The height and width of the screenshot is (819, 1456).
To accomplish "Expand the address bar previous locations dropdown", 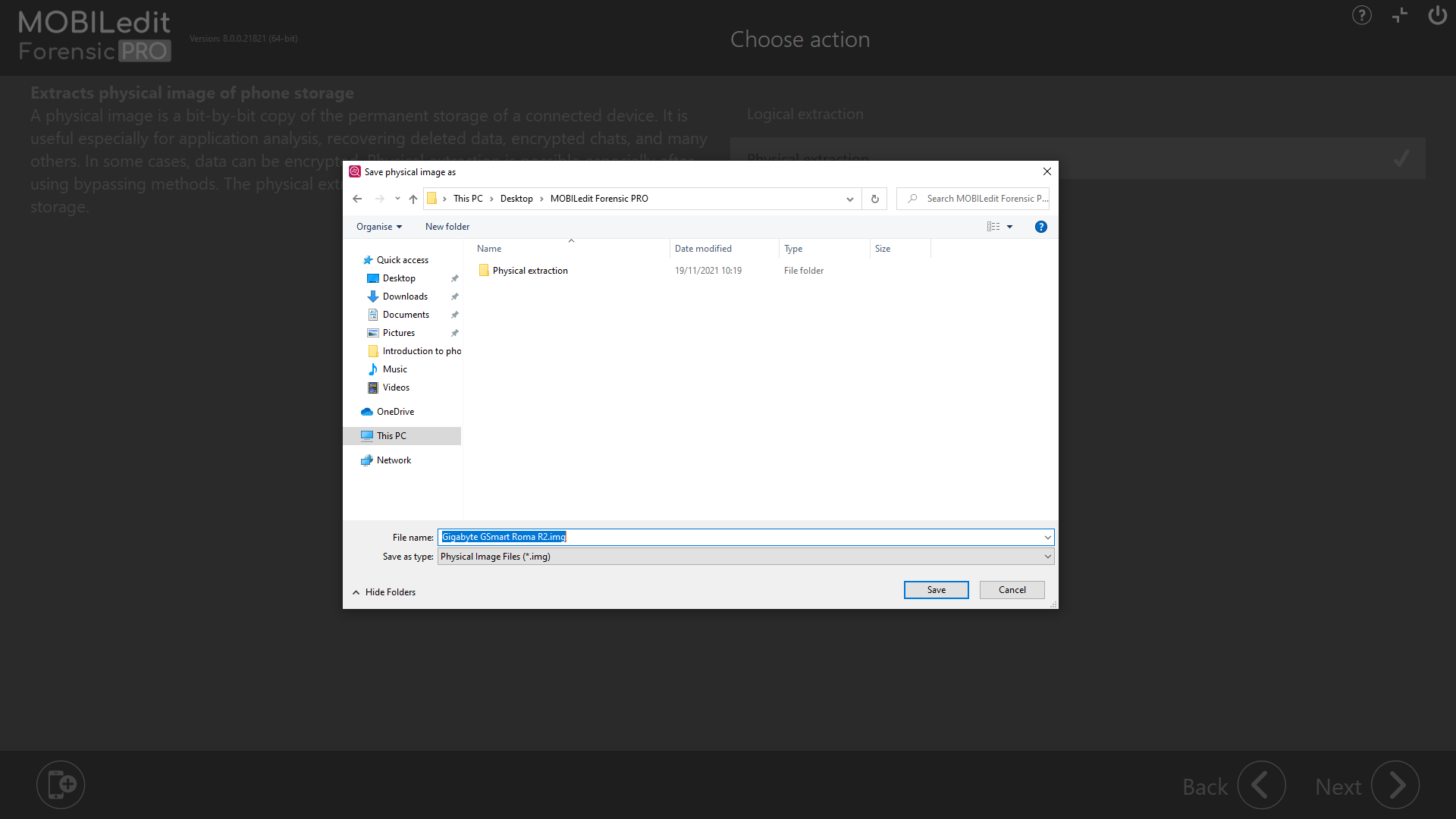I will 850,199.
